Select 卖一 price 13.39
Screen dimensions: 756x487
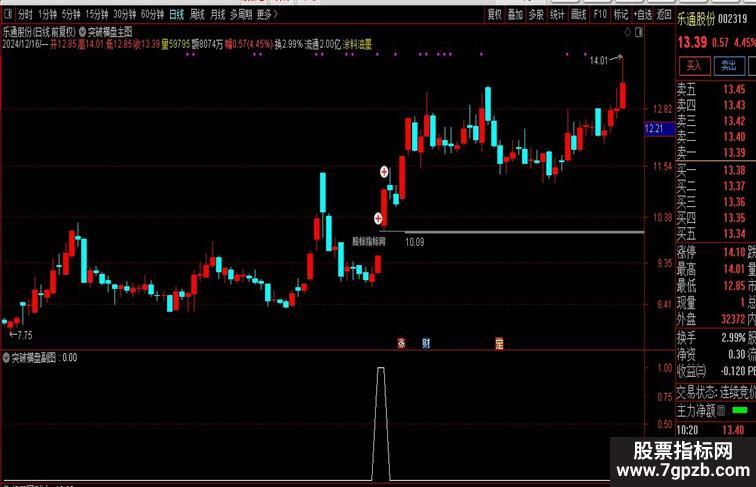coord(734,153)
